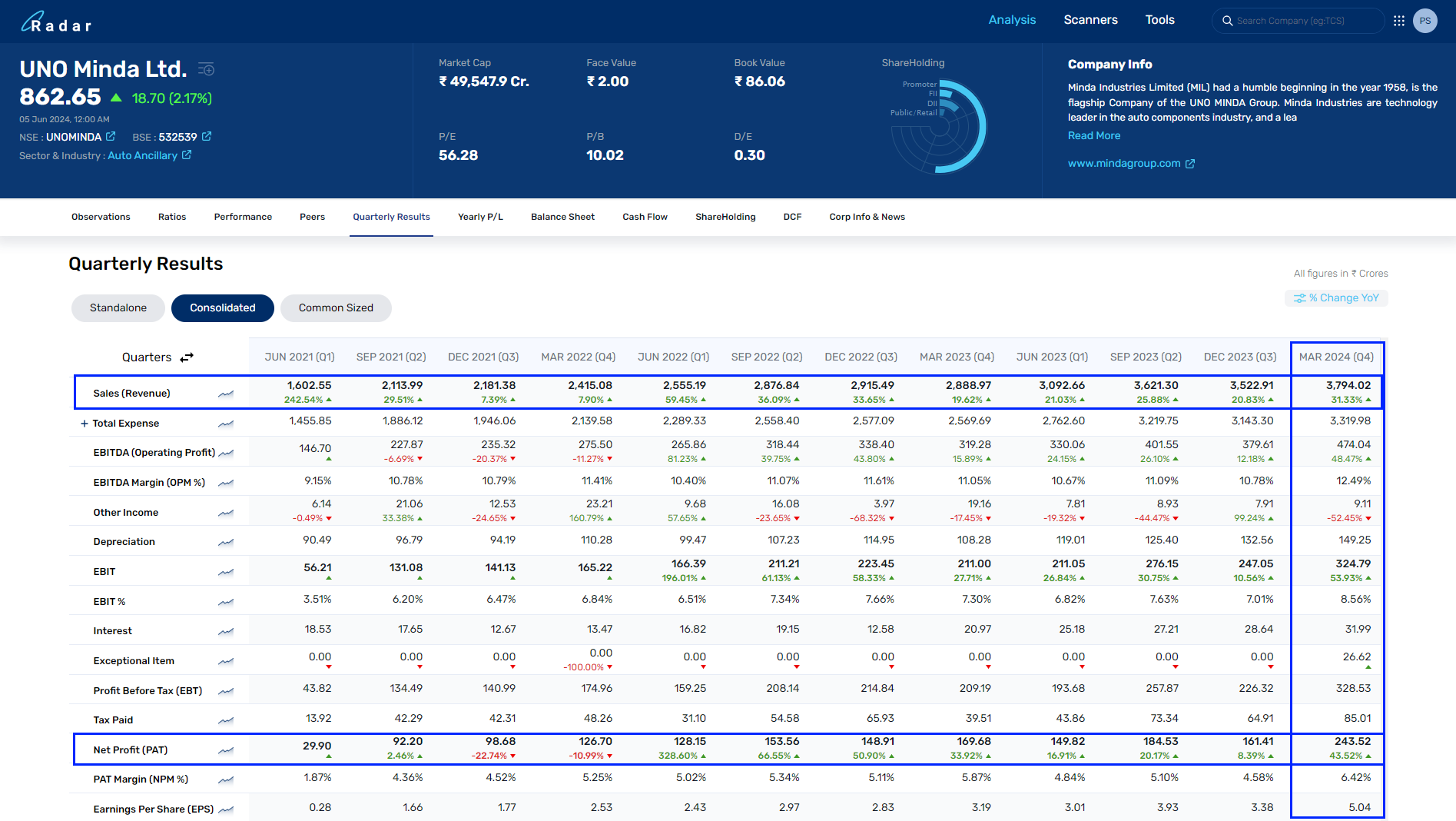The height and width of the screenshot is (821, 1456).
Task: Open PS user profile avatar
Action: (x=1425, y=21)
